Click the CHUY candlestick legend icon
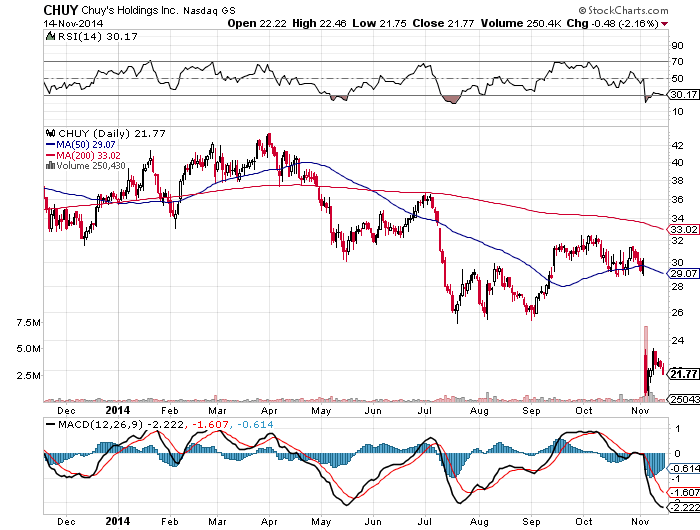The width and height of the screenshot is (700, 530). 50,133
